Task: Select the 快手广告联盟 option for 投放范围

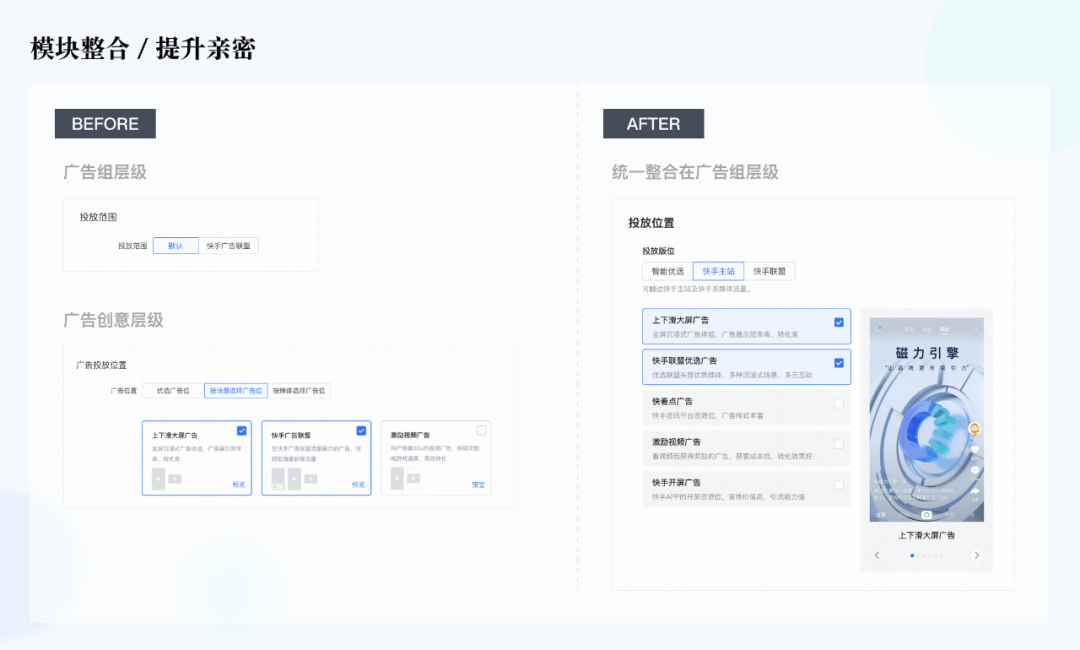Action: click(x=229, y=246)
